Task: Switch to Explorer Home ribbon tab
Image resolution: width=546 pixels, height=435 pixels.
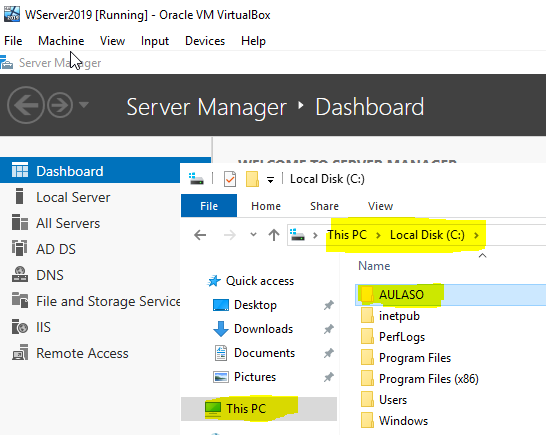Action: (266, 206)
